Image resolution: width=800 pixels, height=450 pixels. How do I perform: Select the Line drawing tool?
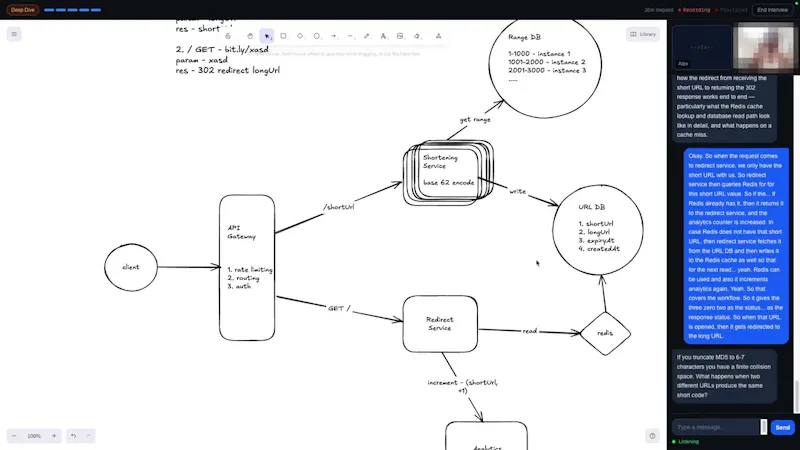(x=350, y=36)
